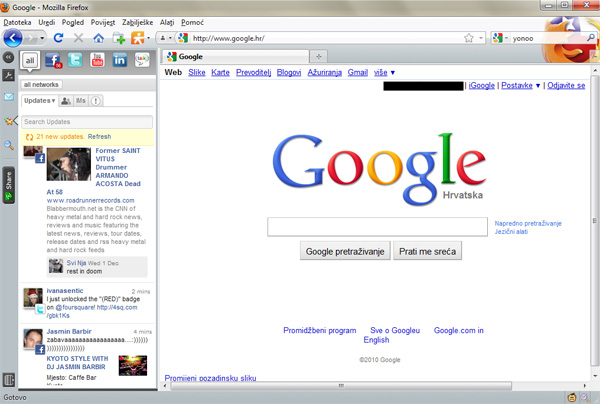The width and height of the screenshot is (600, 404).
Task: Expand the Updates dropdown
Action: (x=39, y=101)
